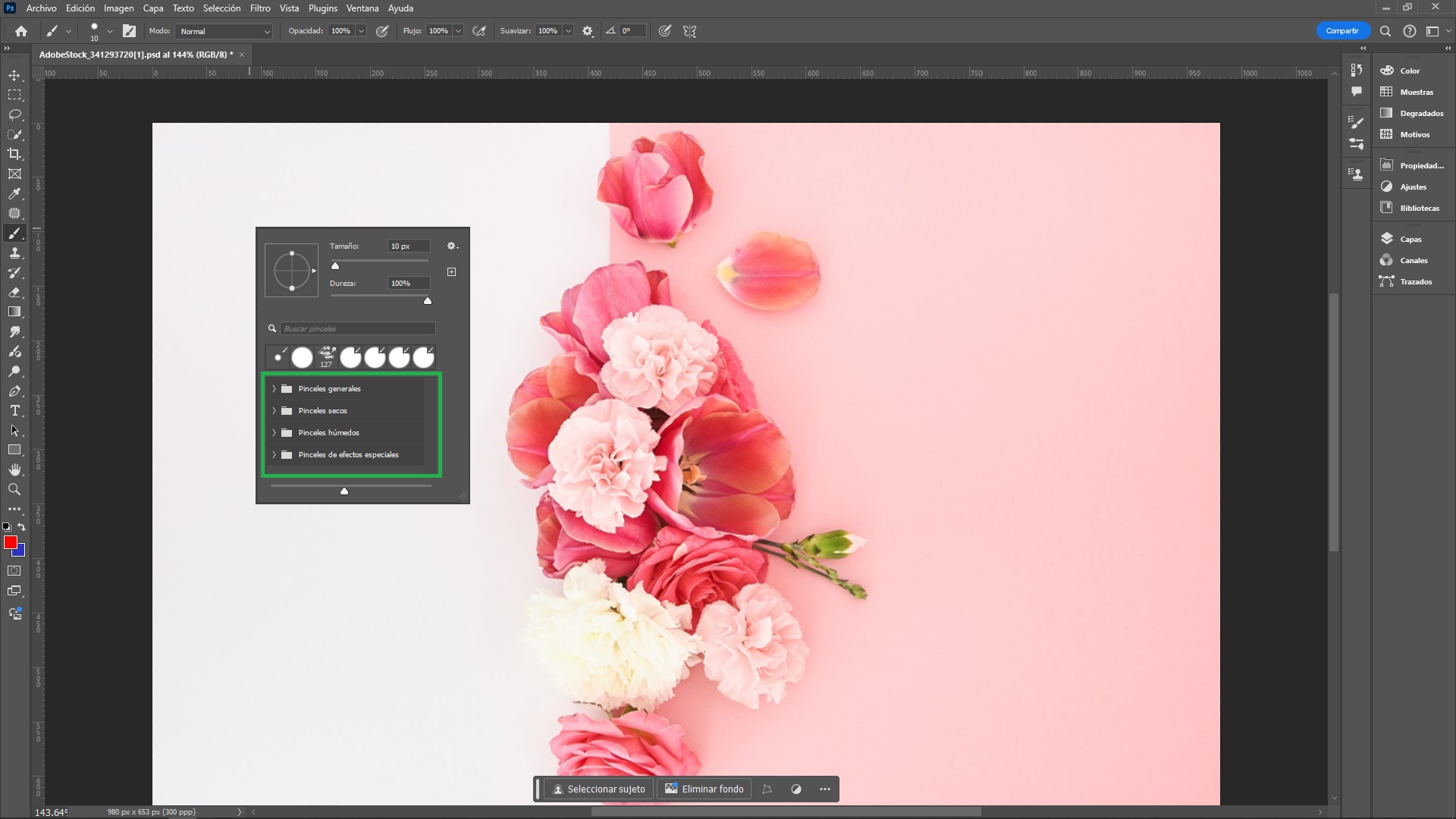
Task: Open the Modo blending mode dropdown
Action: [x=224, y=31]
